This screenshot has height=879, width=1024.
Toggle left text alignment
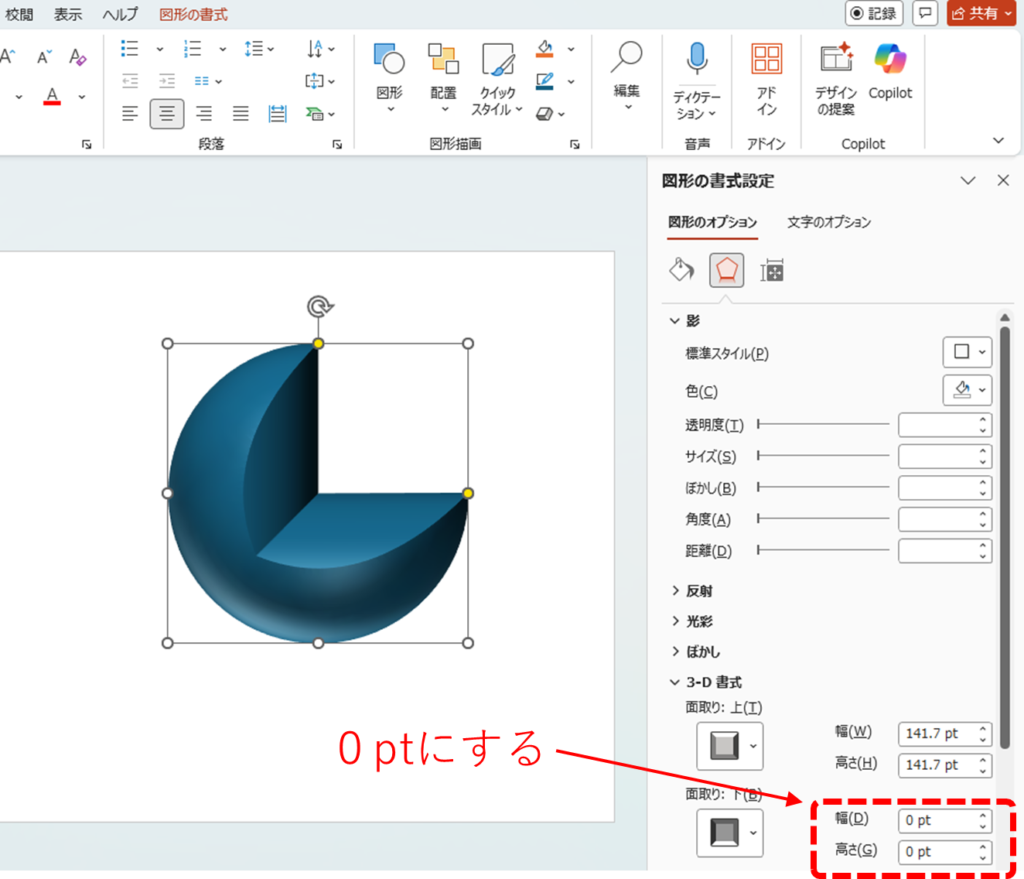coord(130,114)
